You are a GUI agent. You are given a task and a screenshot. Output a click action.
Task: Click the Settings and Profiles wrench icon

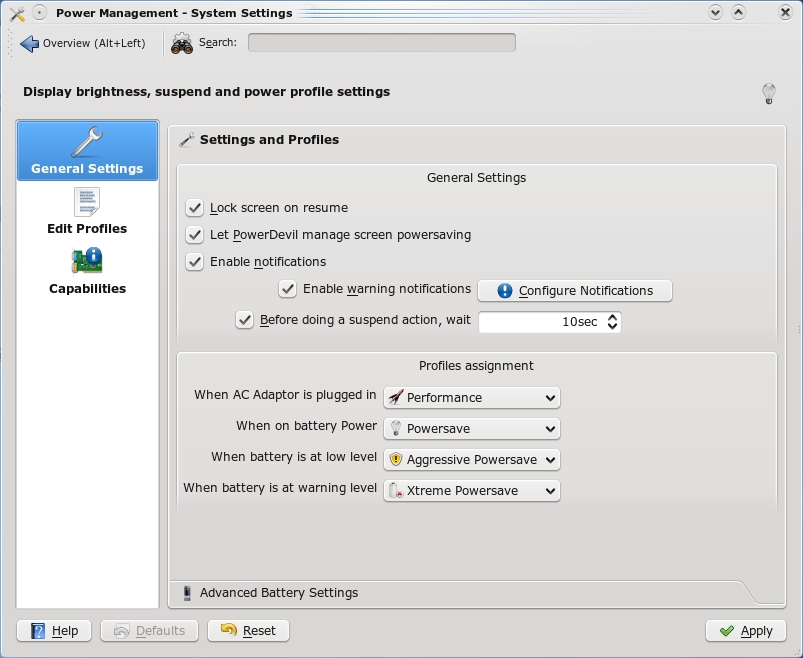187,140
